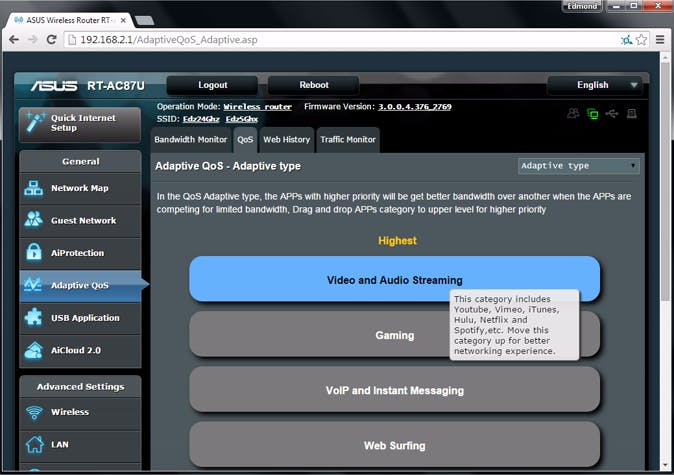Image resolution: width=674 pixels, height=475 pixels.
Task: Go back with browser back arrow
Action: pos(14,40)
